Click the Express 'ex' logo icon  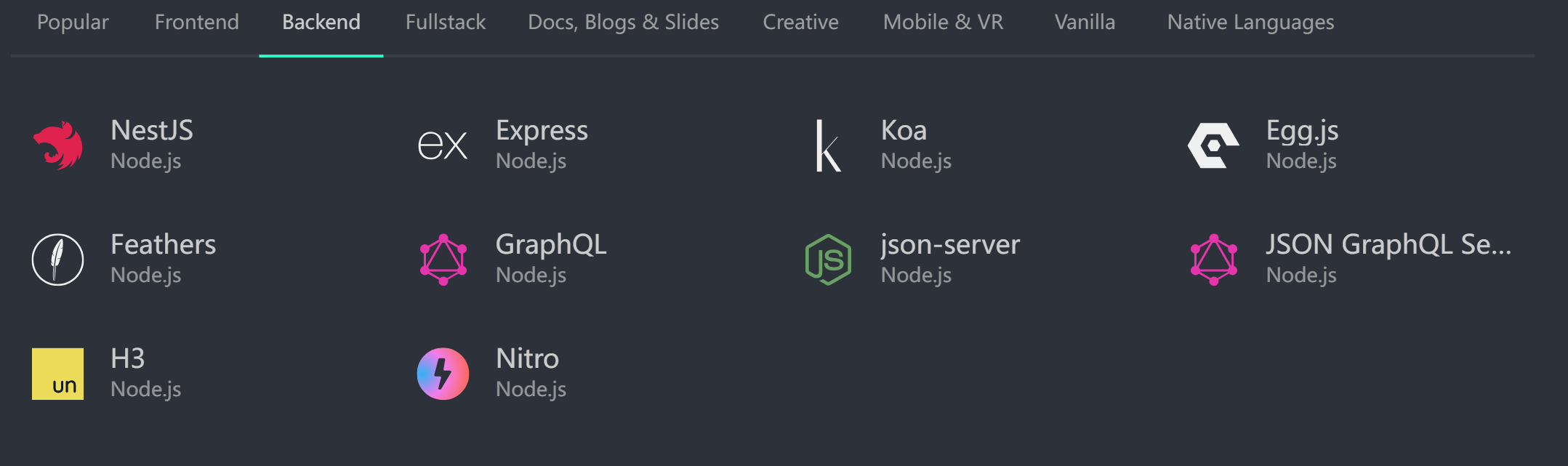click(443, 145)
